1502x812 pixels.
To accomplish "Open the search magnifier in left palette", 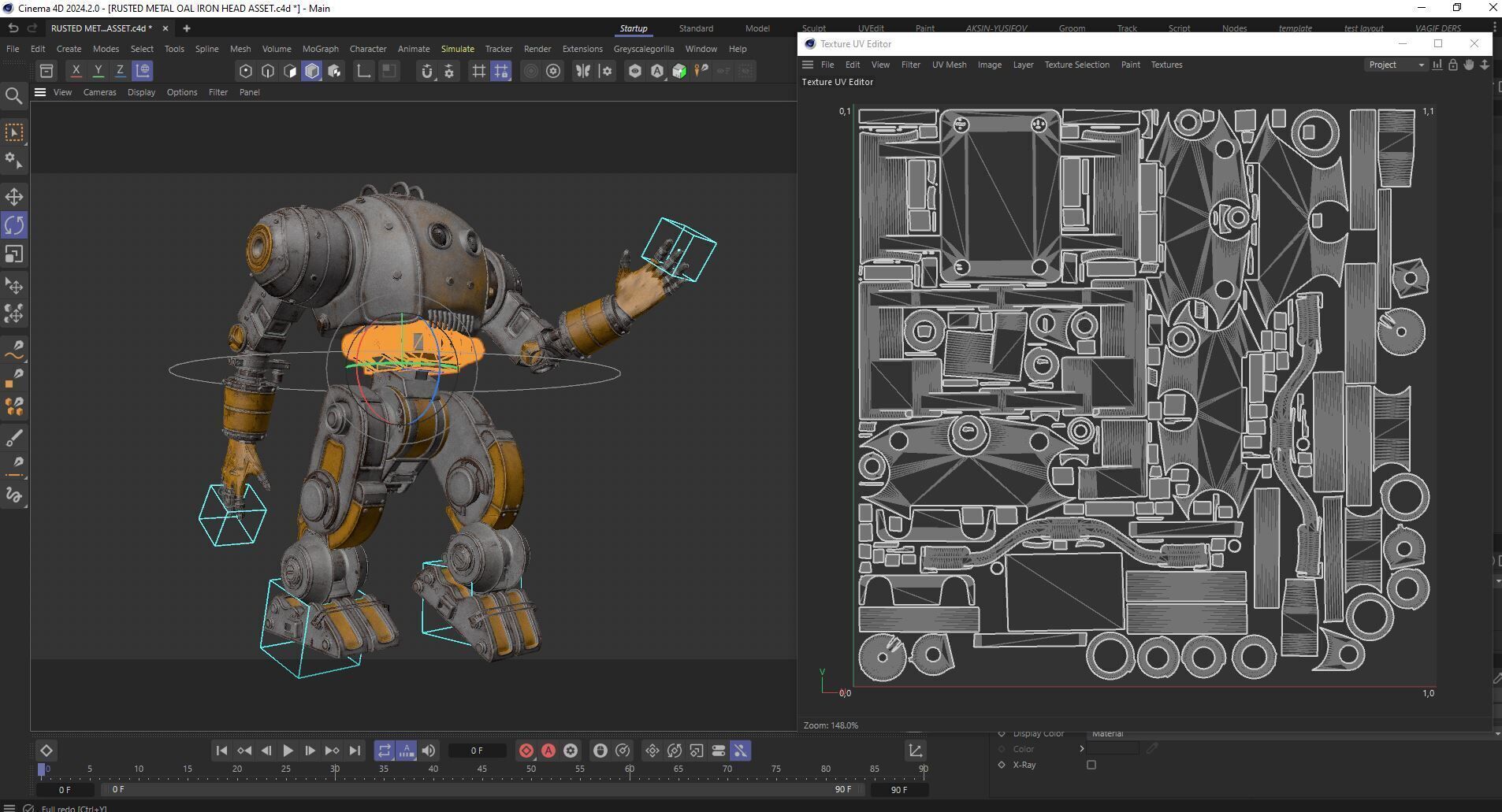I will 13,96.
